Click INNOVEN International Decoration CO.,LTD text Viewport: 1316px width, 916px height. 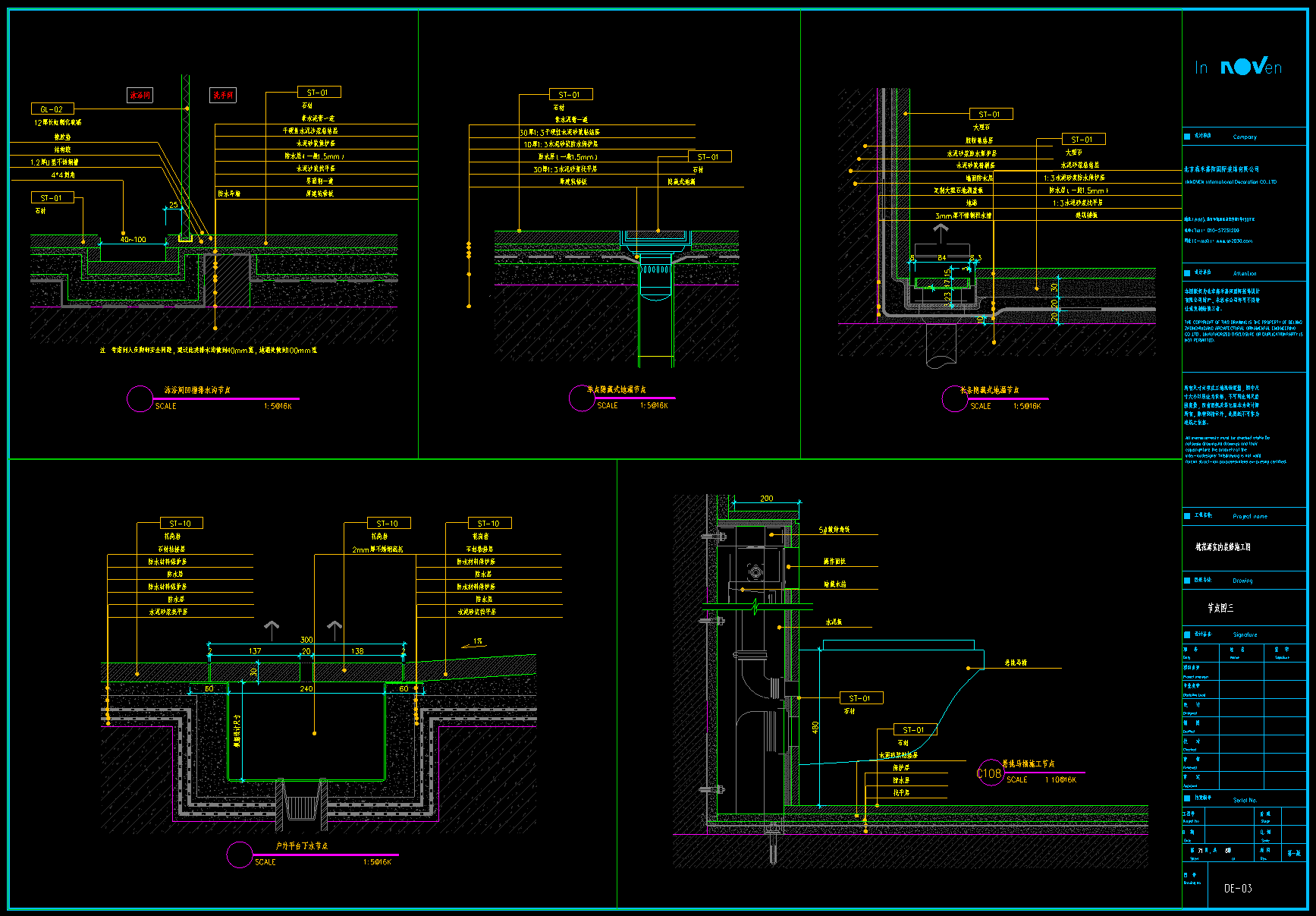1230,182
